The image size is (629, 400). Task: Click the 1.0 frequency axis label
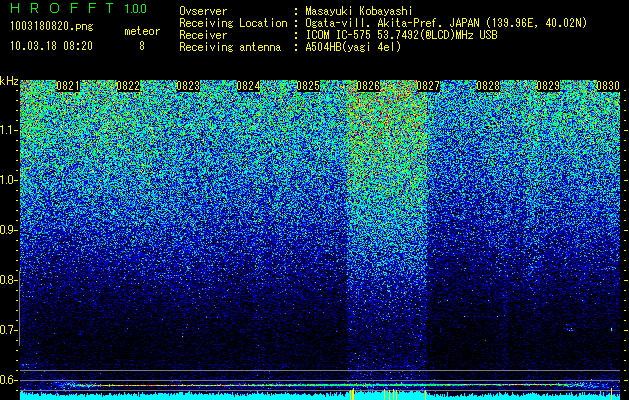[8, 180]
